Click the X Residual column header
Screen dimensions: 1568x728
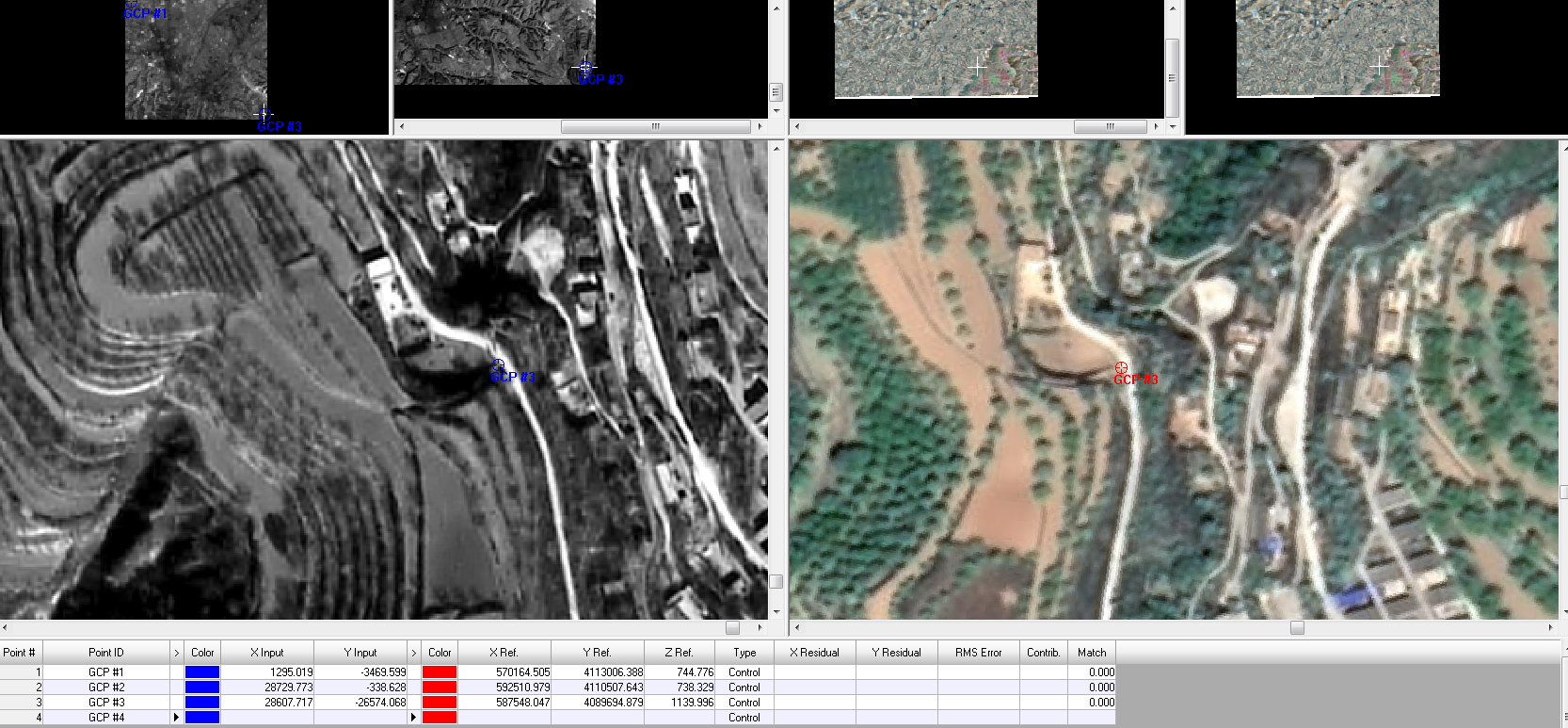(815, 653)
